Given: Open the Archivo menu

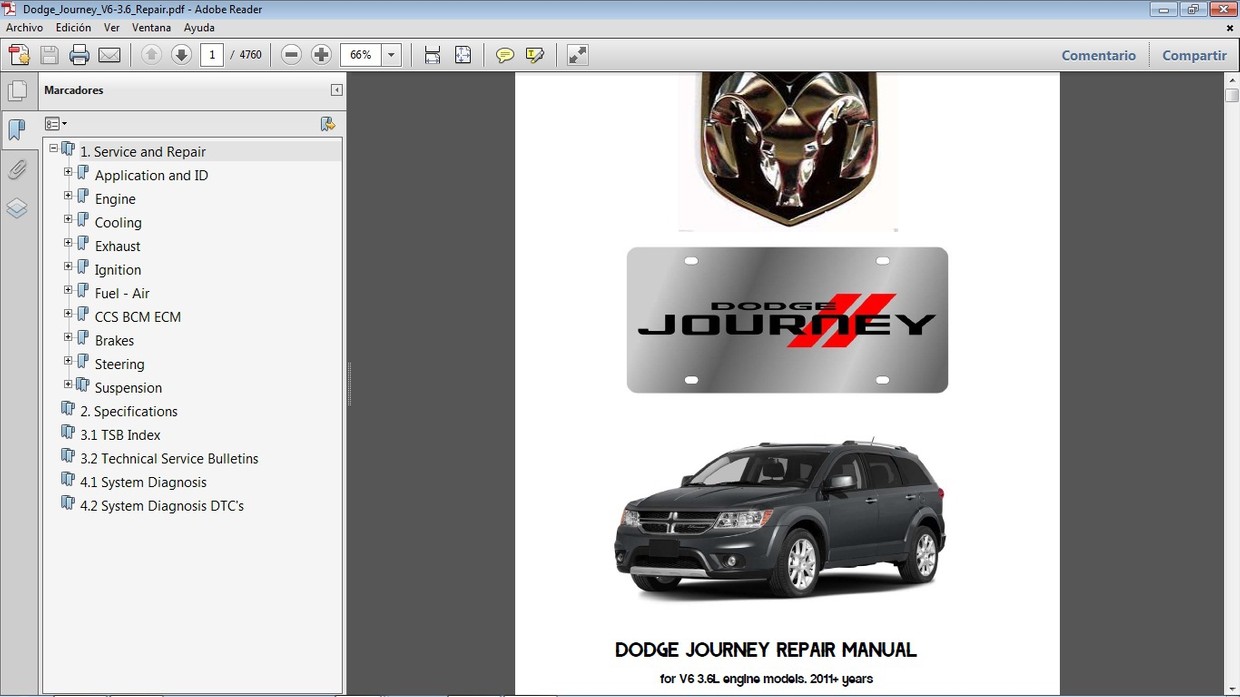Looking at the screenshot, I should (25, 28).
